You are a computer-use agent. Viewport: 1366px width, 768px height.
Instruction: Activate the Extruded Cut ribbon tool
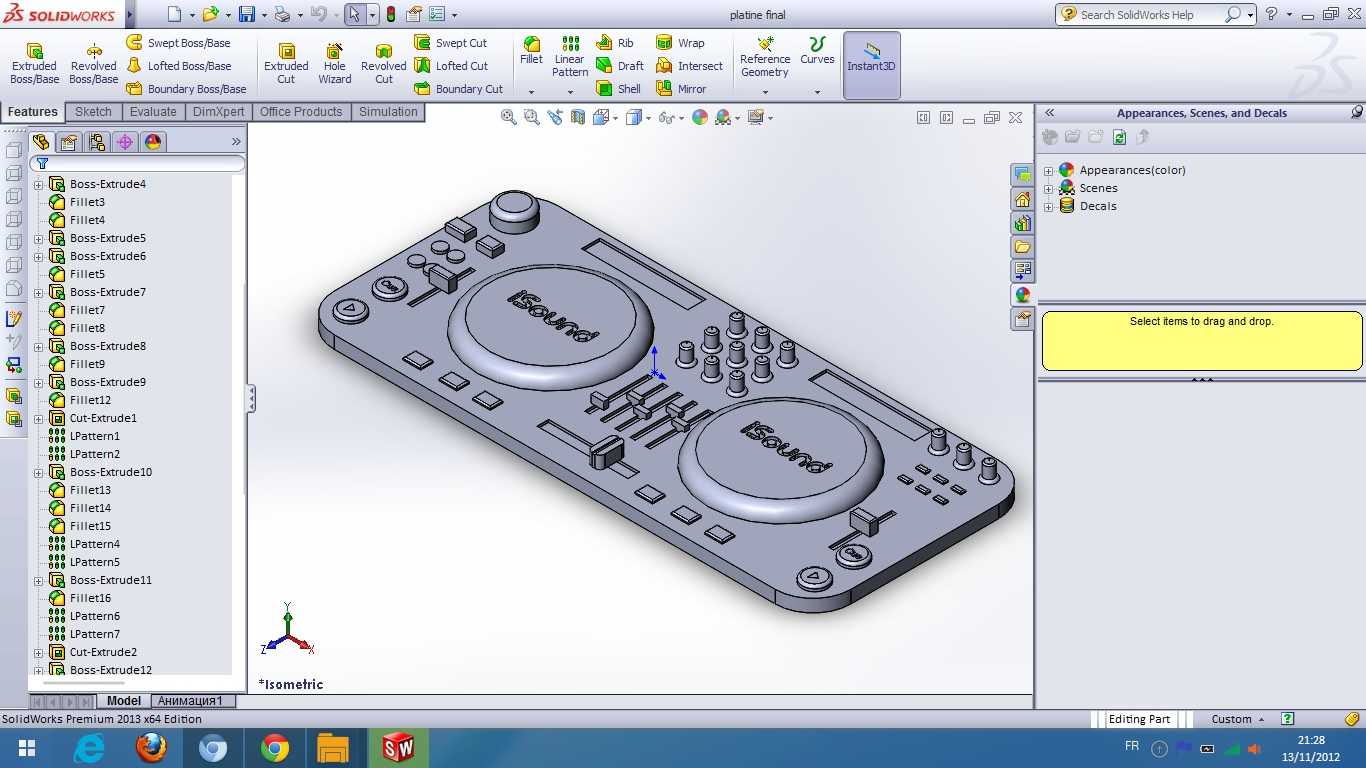click(x=286, y=64)
